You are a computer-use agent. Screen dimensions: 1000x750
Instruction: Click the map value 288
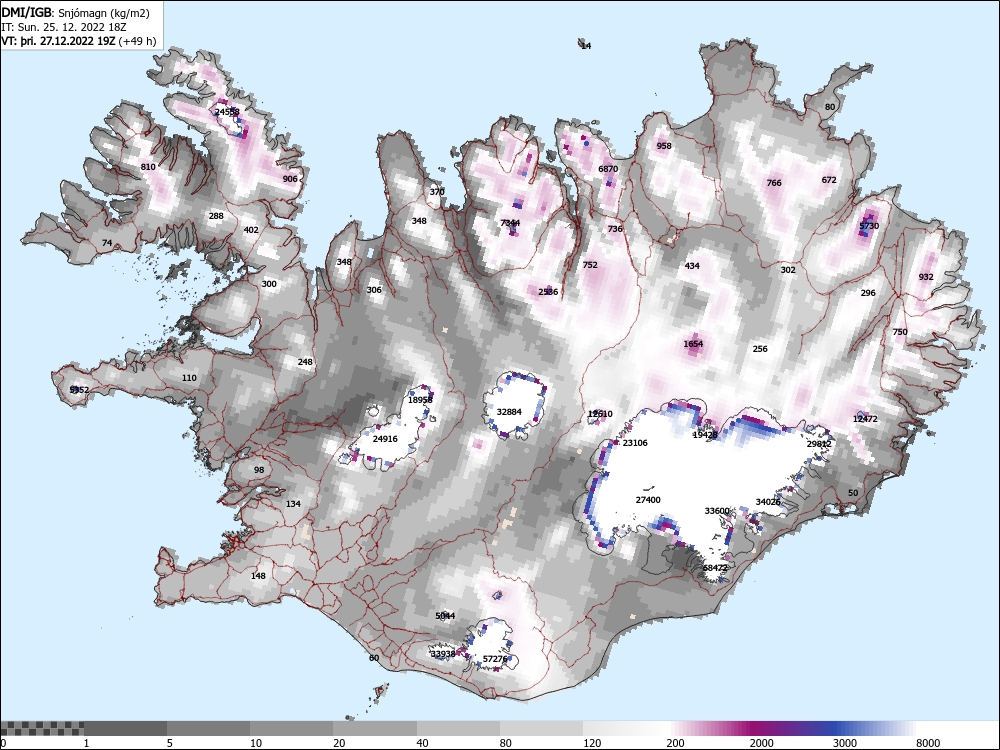(216, 216)
